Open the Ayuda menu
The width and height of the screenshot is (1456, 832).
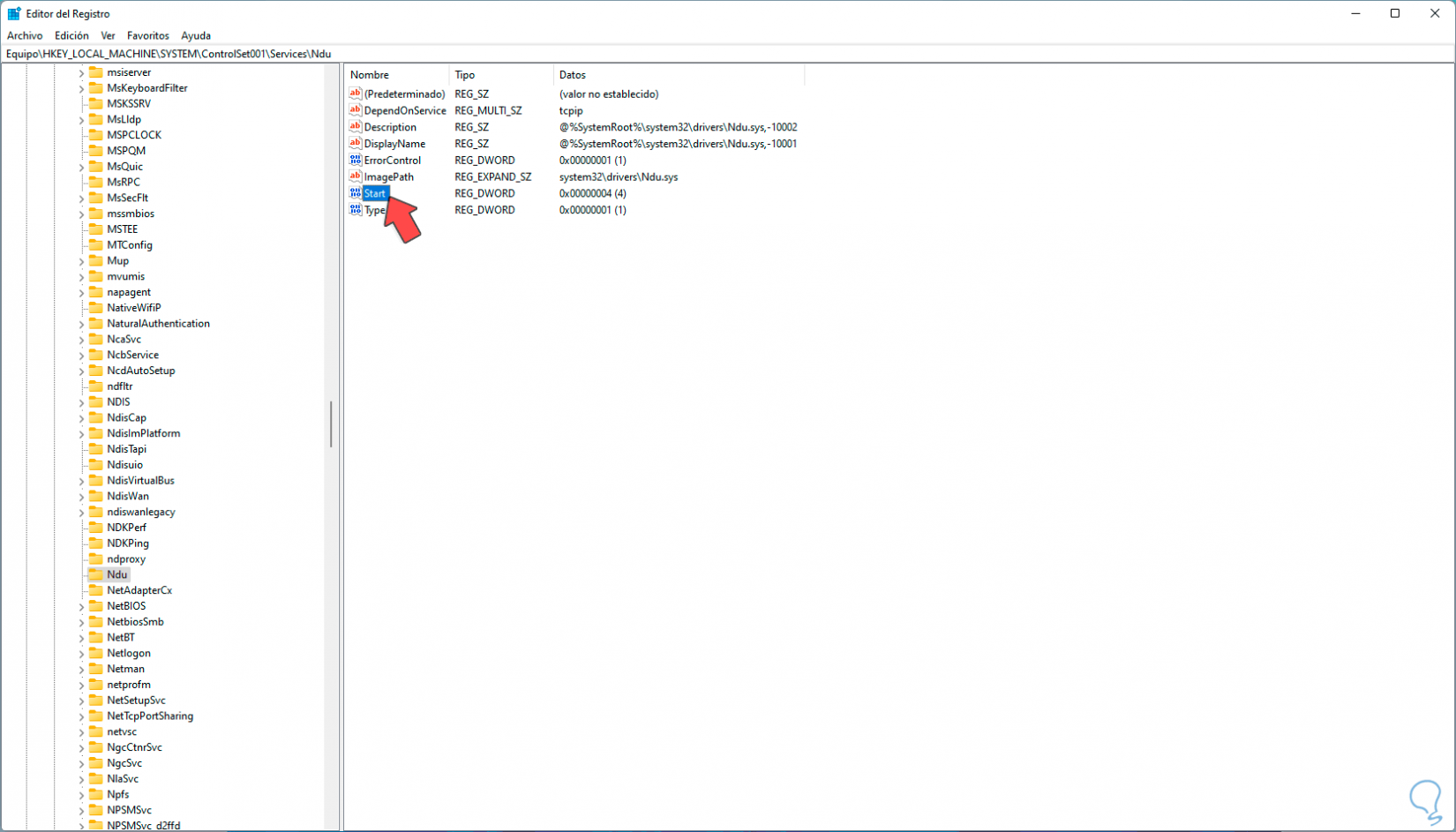pos(196,35)
